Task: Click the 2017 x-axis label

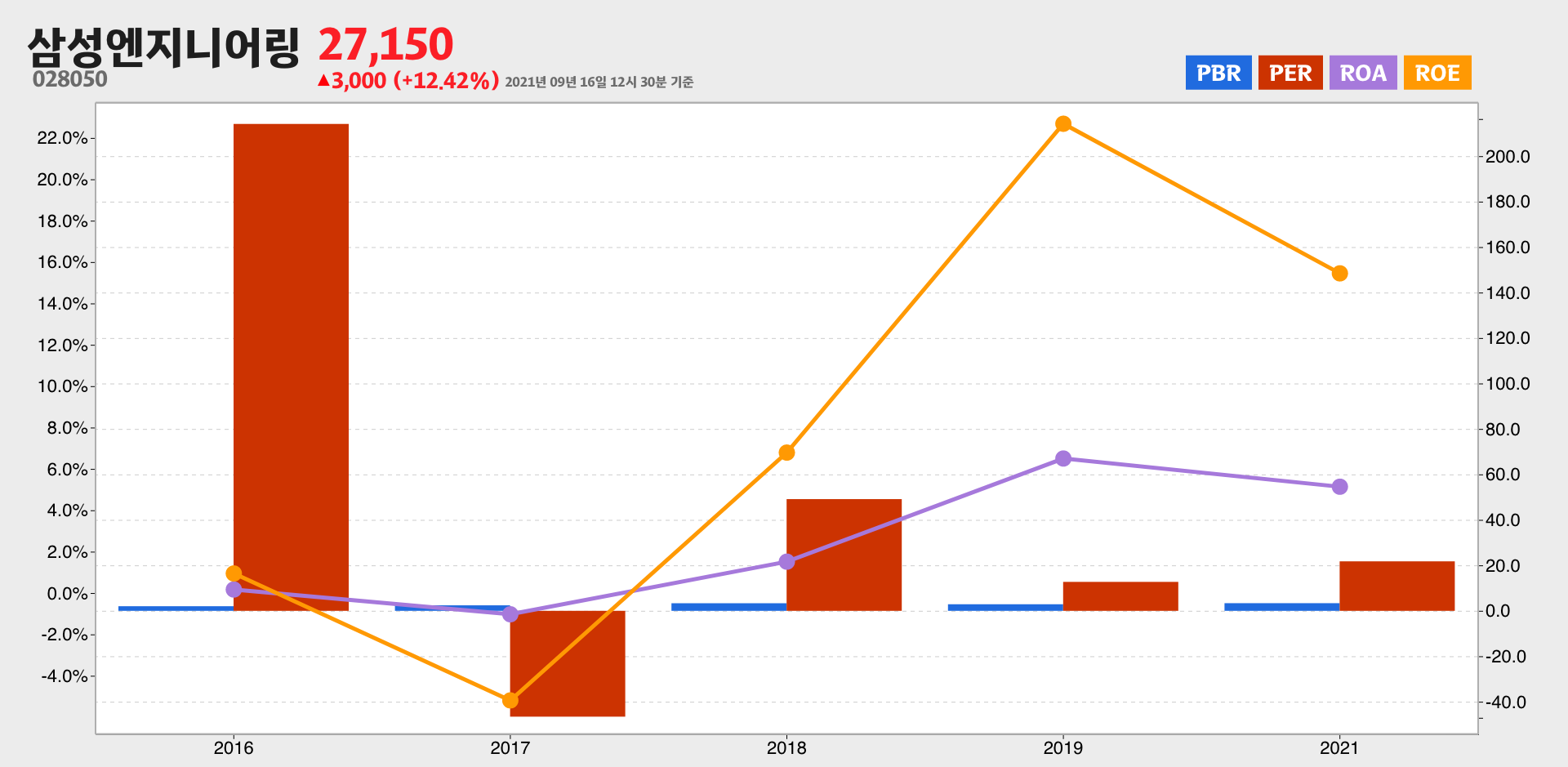Action: coord(510,748)
